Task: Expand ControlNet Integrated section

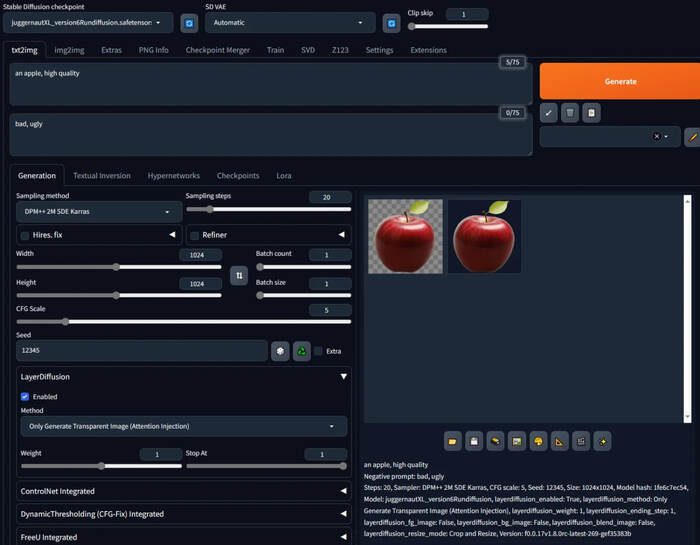Action: [x=183, y=491]
